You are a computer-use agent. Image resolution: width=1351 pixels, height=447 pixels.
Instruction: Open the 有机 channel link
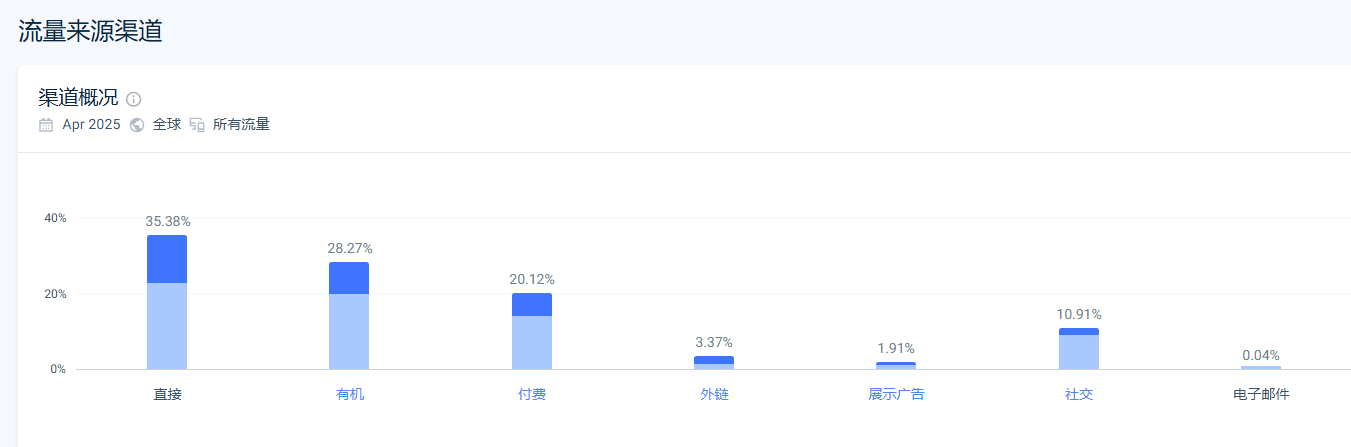(x=350, y=394)
